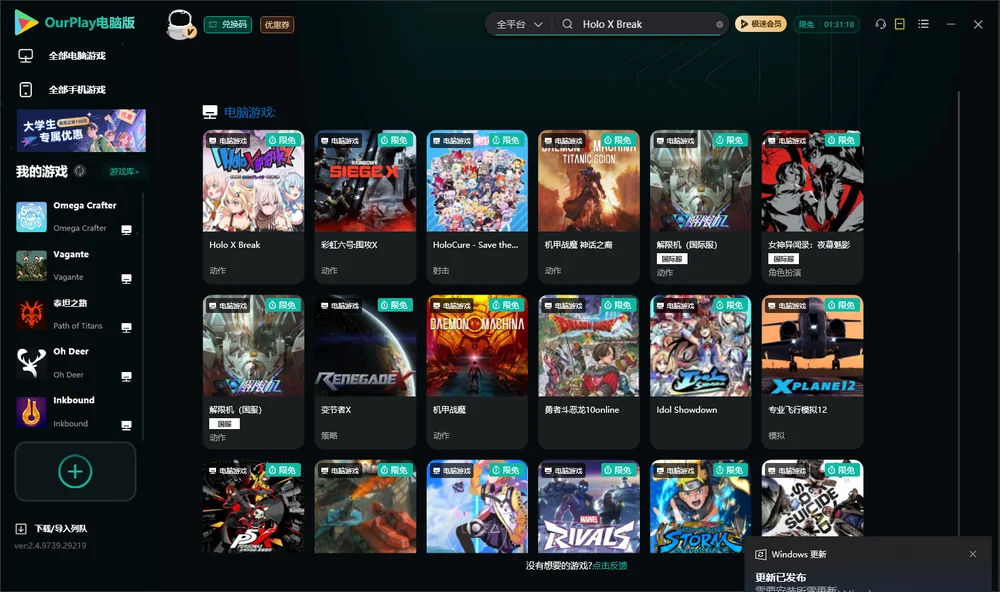Click the 点击反馈 feedback link
The width and height of the screenshot is (1000, 592).
point(610,565)
